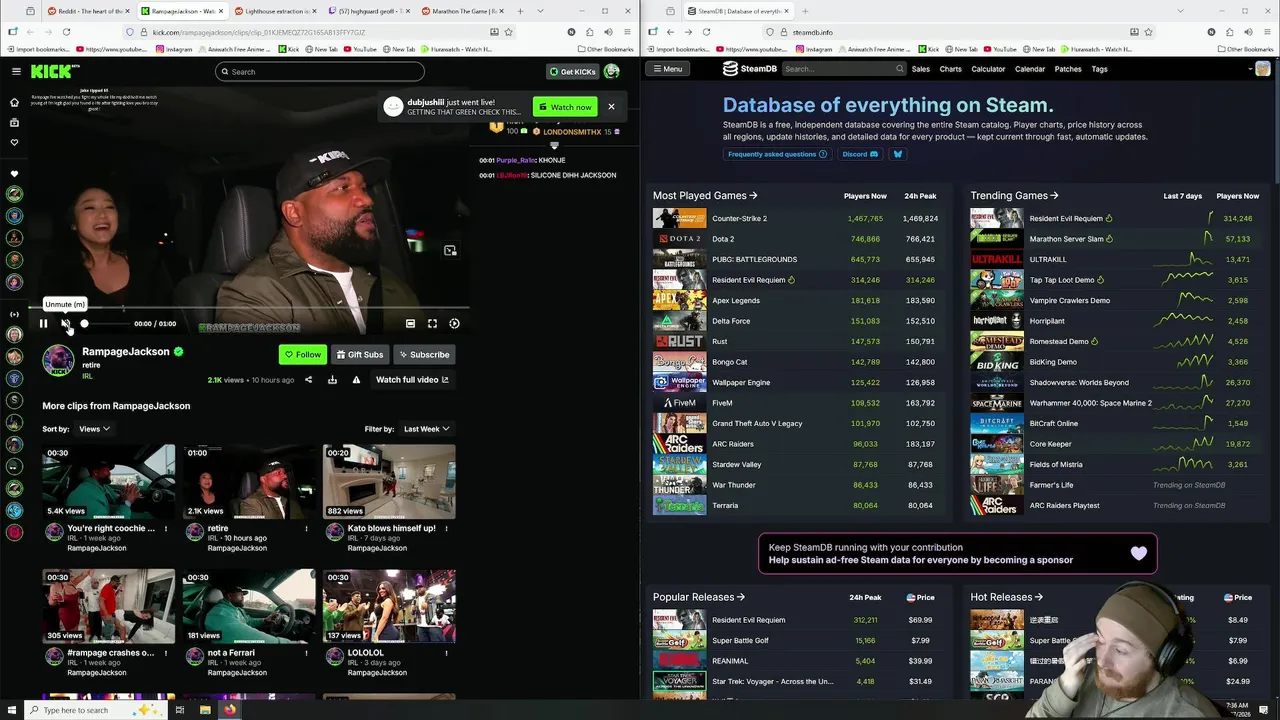Click the Gift Subs button

pos(360,354)
